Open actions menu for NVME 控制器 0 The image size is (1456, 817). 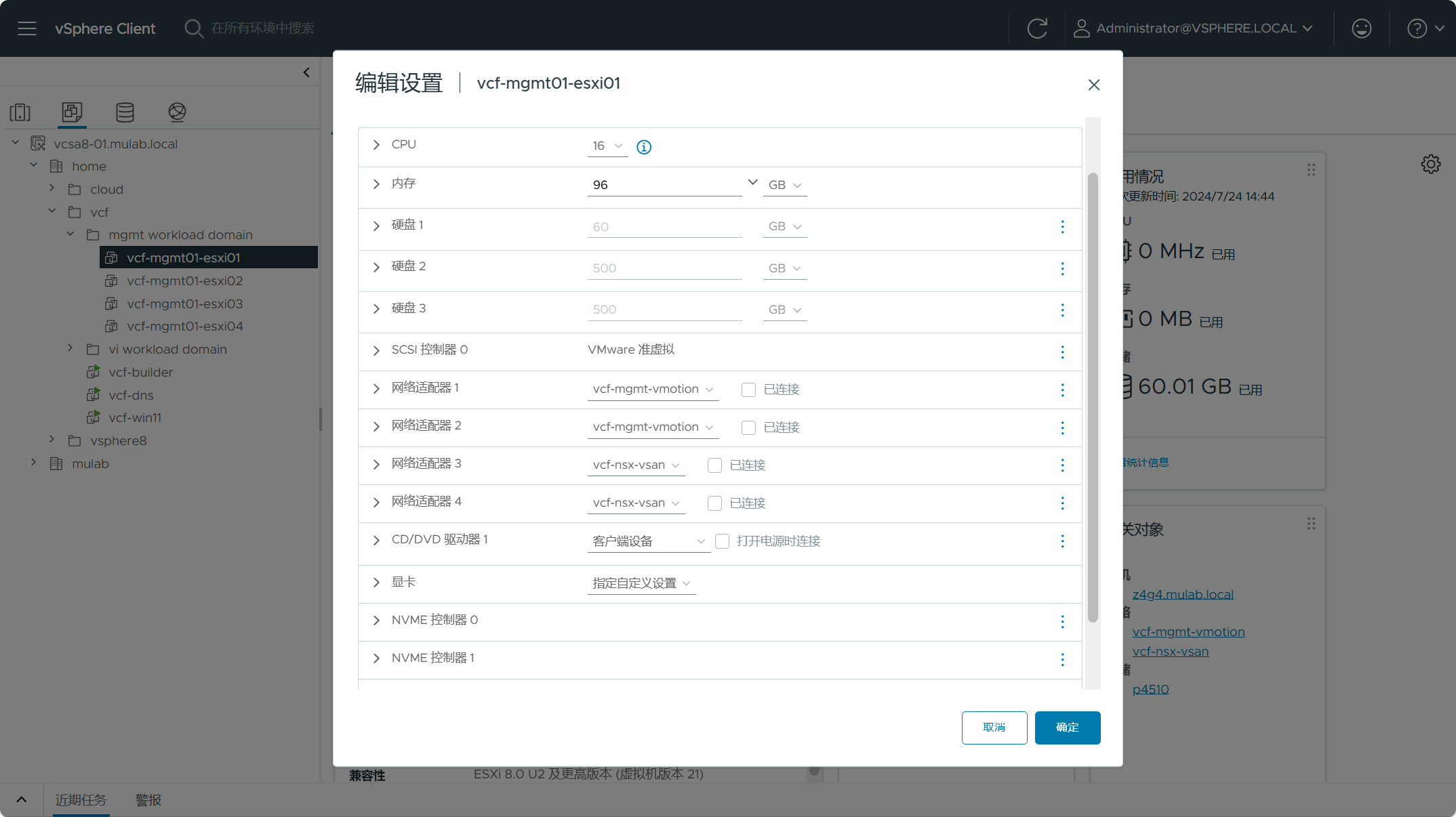click(1062, 622)
